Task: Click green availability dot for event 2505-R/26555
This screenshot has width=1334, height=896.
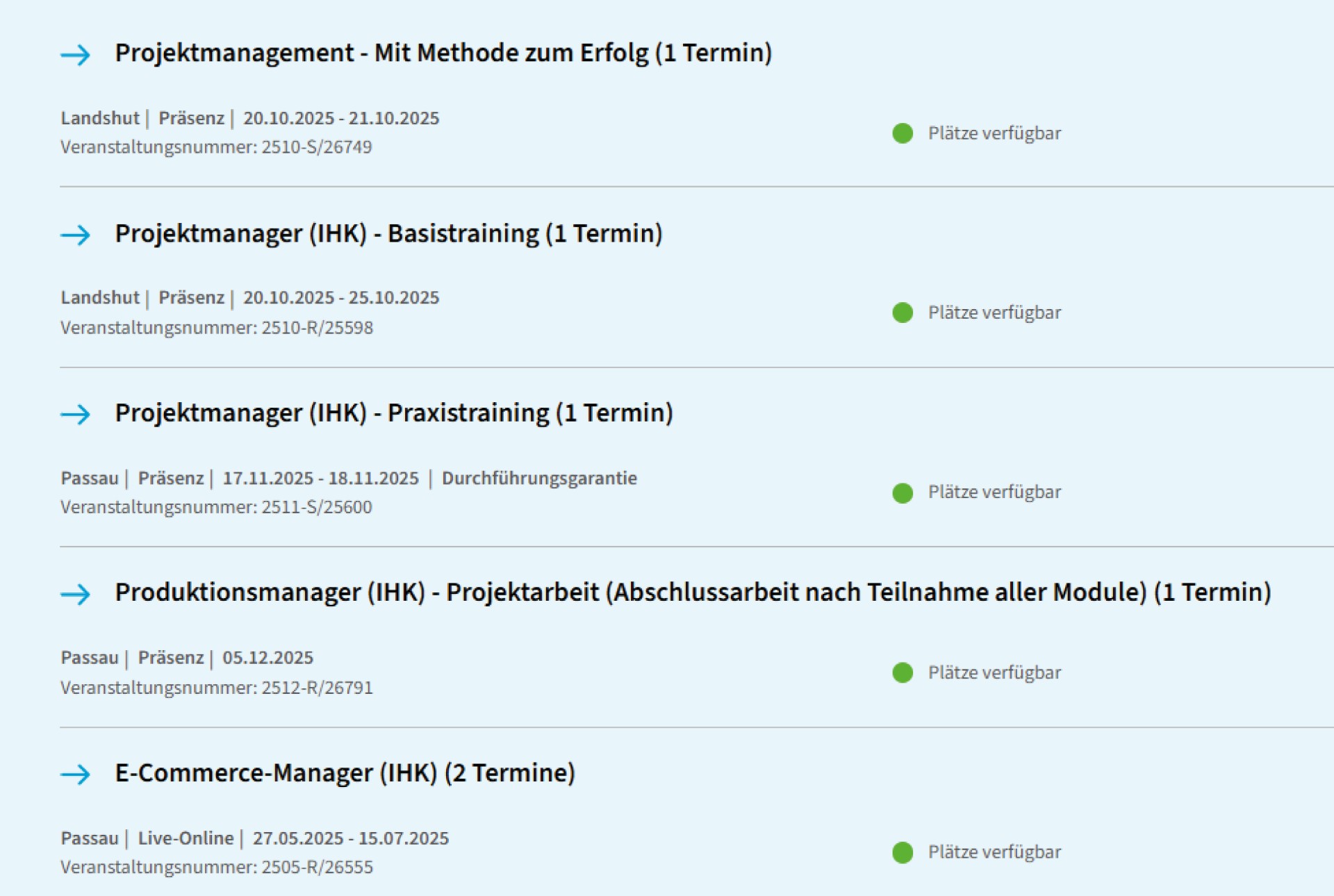Action: (x=903, y=852)
